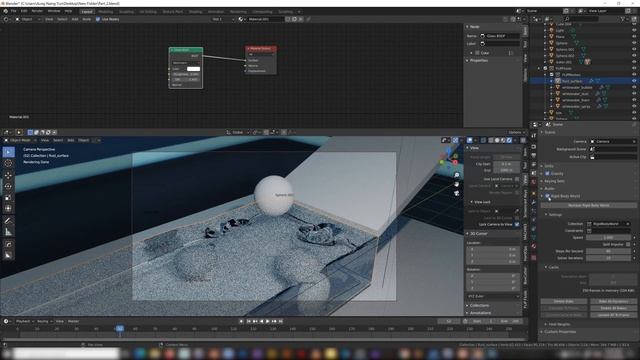Toggle the Split Impulse checkbox
The height and width of the screenshot is (360, 640).
[x=628, y=244]
